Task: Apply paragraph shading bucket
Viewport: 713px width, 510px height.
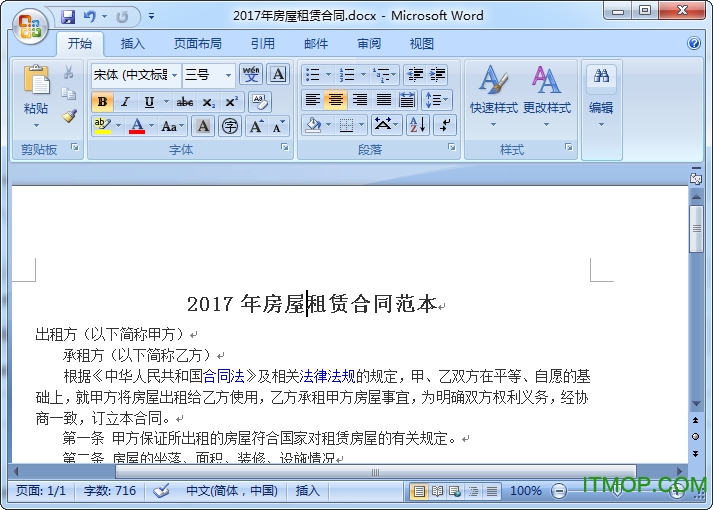Action: pyautogui.click(x=313, y=125)
